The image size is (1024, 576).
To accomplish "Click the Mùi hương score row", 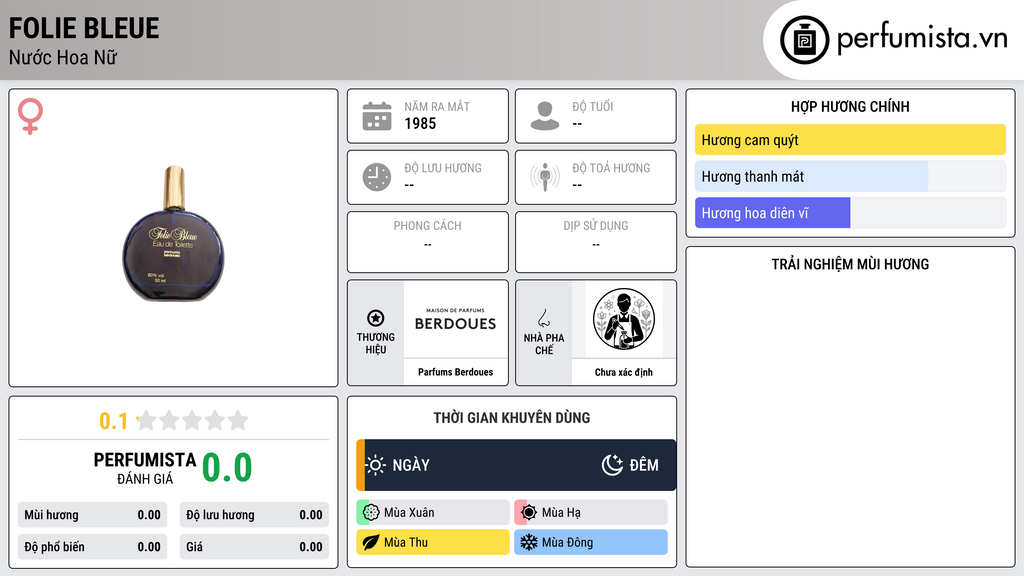I will pos(92,515).
